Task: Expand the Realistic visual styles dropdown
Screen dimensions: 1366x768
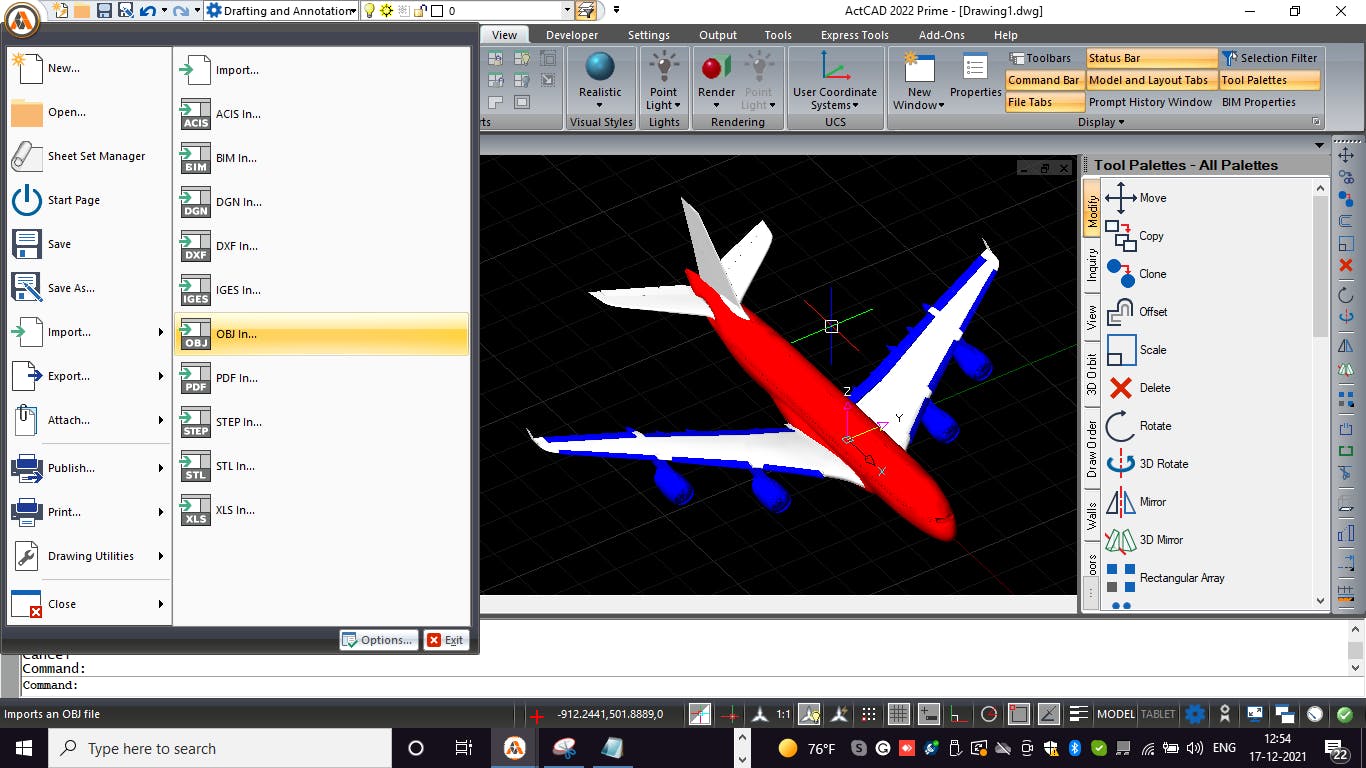Action: tap(600, 105)
